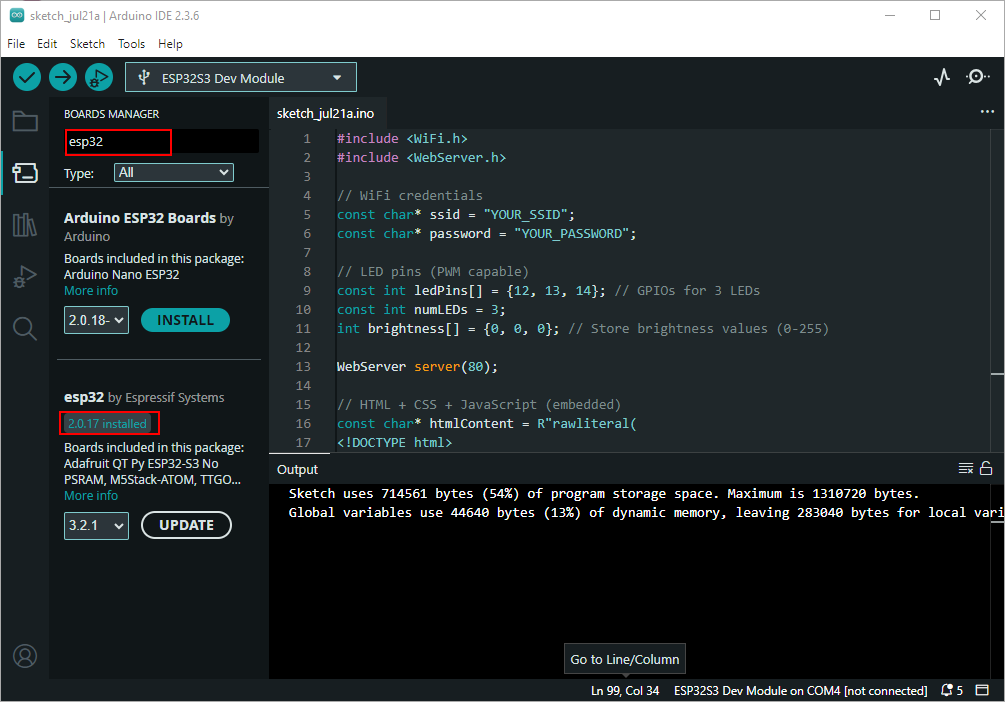
Task: Open the ESP32S3 Dev Module board selector
Action: (x=241, y=78)
